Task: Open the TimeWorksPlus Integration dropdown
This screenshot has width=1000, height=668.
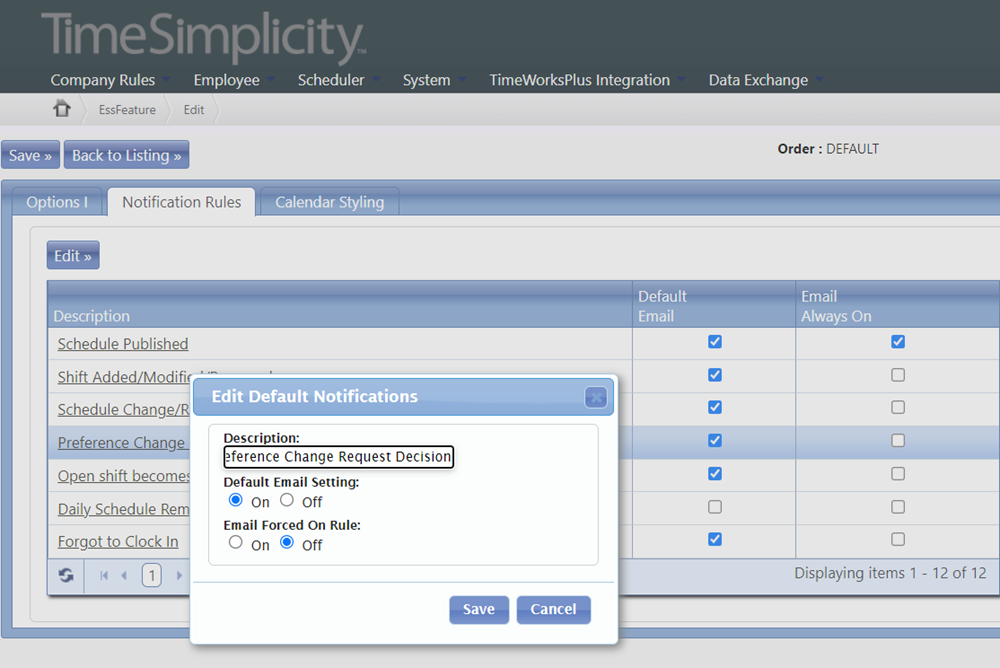Action: coord(579,80)
